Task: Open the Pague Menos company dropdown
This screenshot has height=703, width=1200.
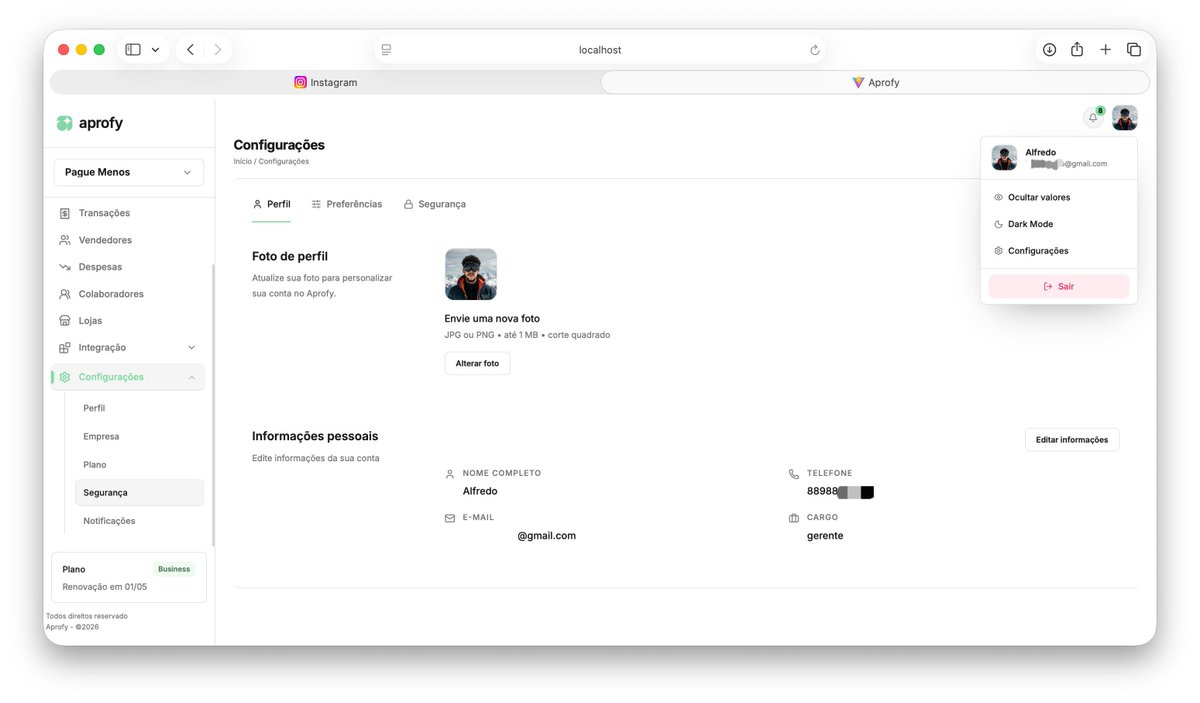Action: click(x=129, y=172)
